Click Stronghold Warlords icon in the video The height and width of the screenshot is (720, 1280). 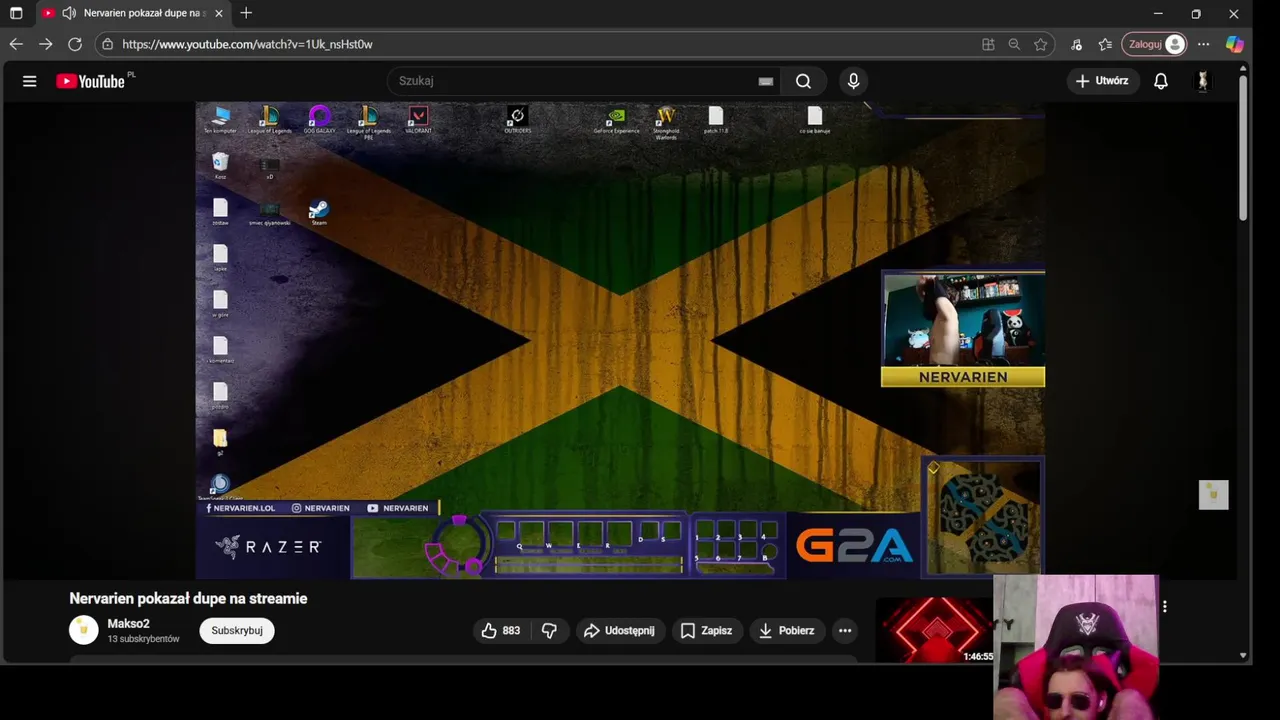click(666, 122)
